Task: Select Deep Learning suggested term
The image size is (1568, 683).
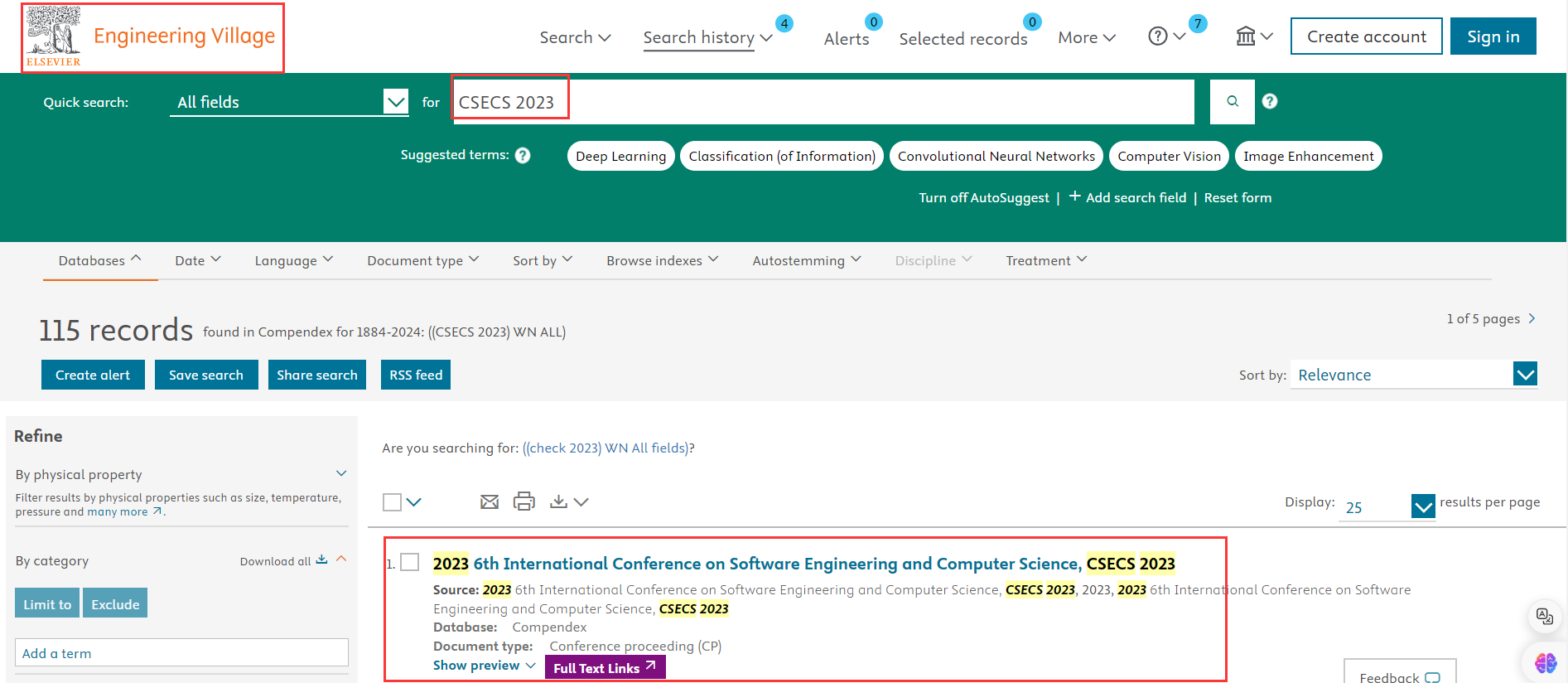Action: point(621,156)
